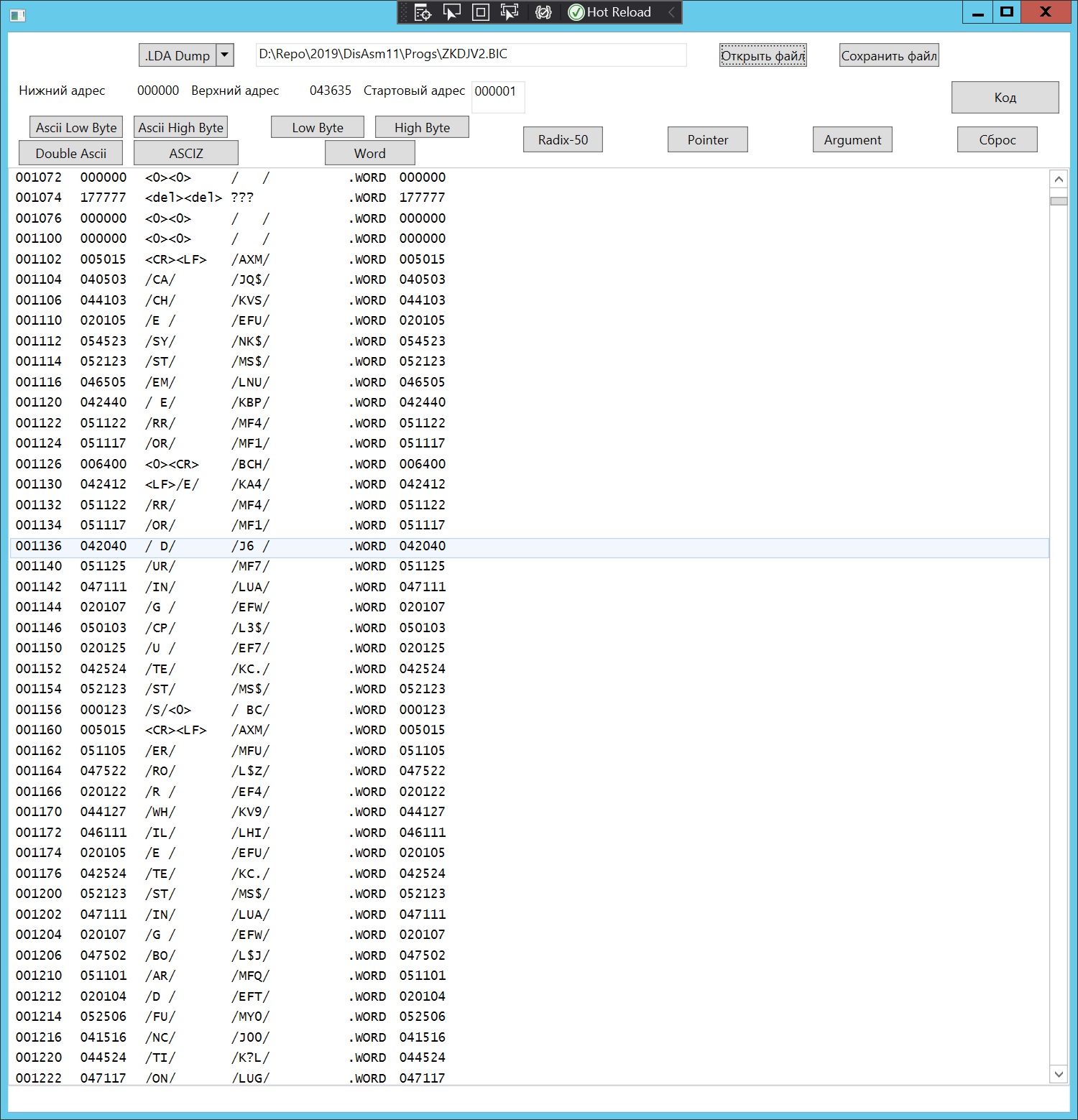The image size is (1078, 1120).
Task: Open Live Visual Tree from debug toolbar
Action: [x=423, y=12]
